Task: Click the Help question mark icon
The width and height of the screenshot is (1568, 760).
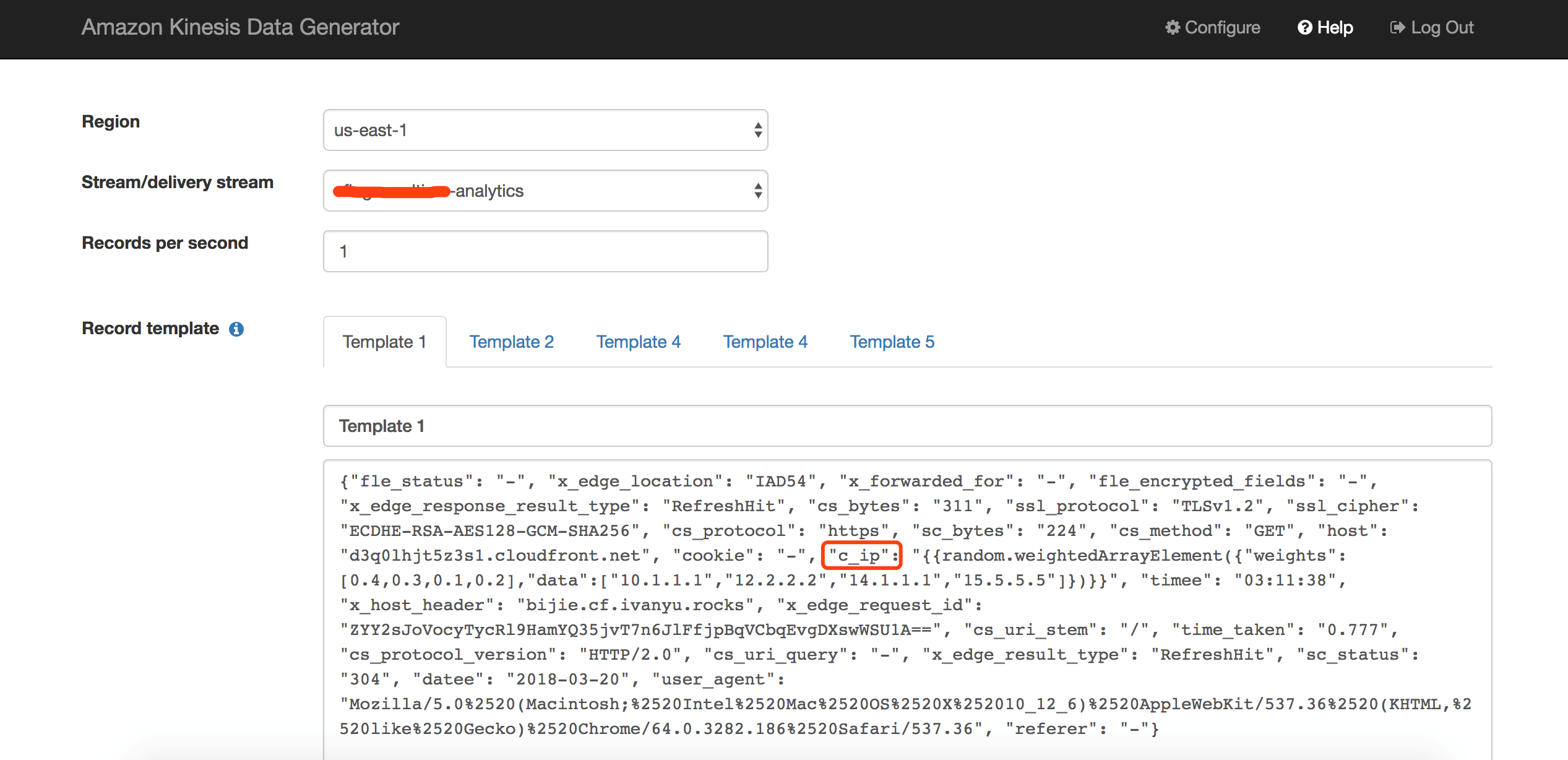Action: point(1304,27)
